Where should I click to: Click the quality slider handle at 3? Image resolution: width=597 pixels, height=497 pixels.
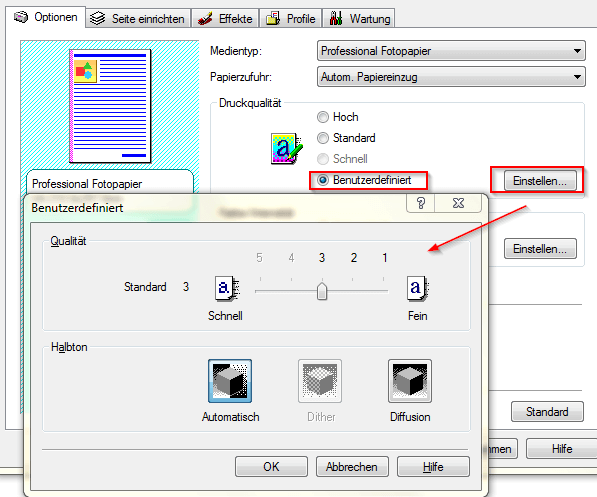click(322, 291)
